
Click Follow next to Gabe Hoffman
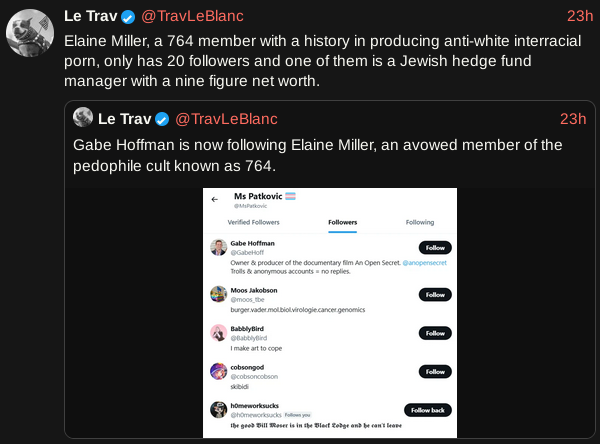(x=434, y=247)
